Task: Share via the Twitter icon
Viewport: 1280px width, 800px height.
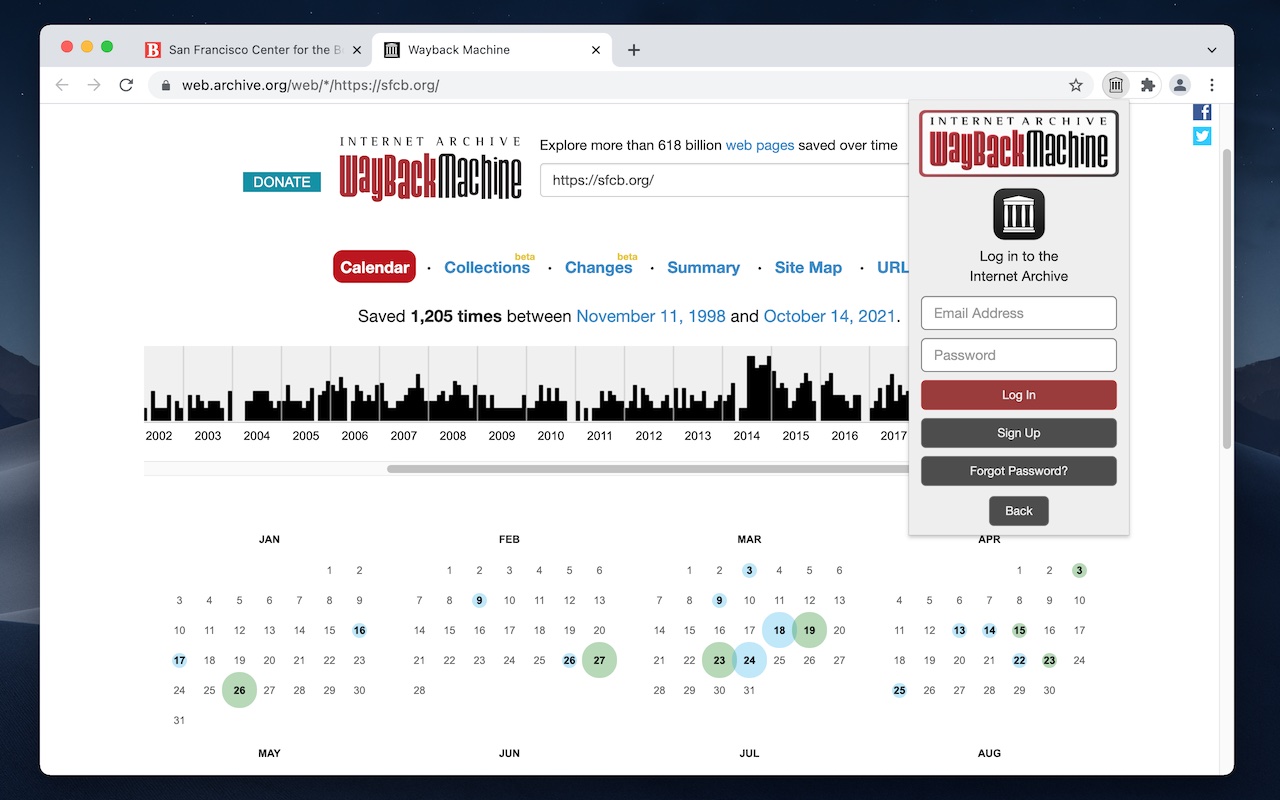Action: (x=1202, y=135)
